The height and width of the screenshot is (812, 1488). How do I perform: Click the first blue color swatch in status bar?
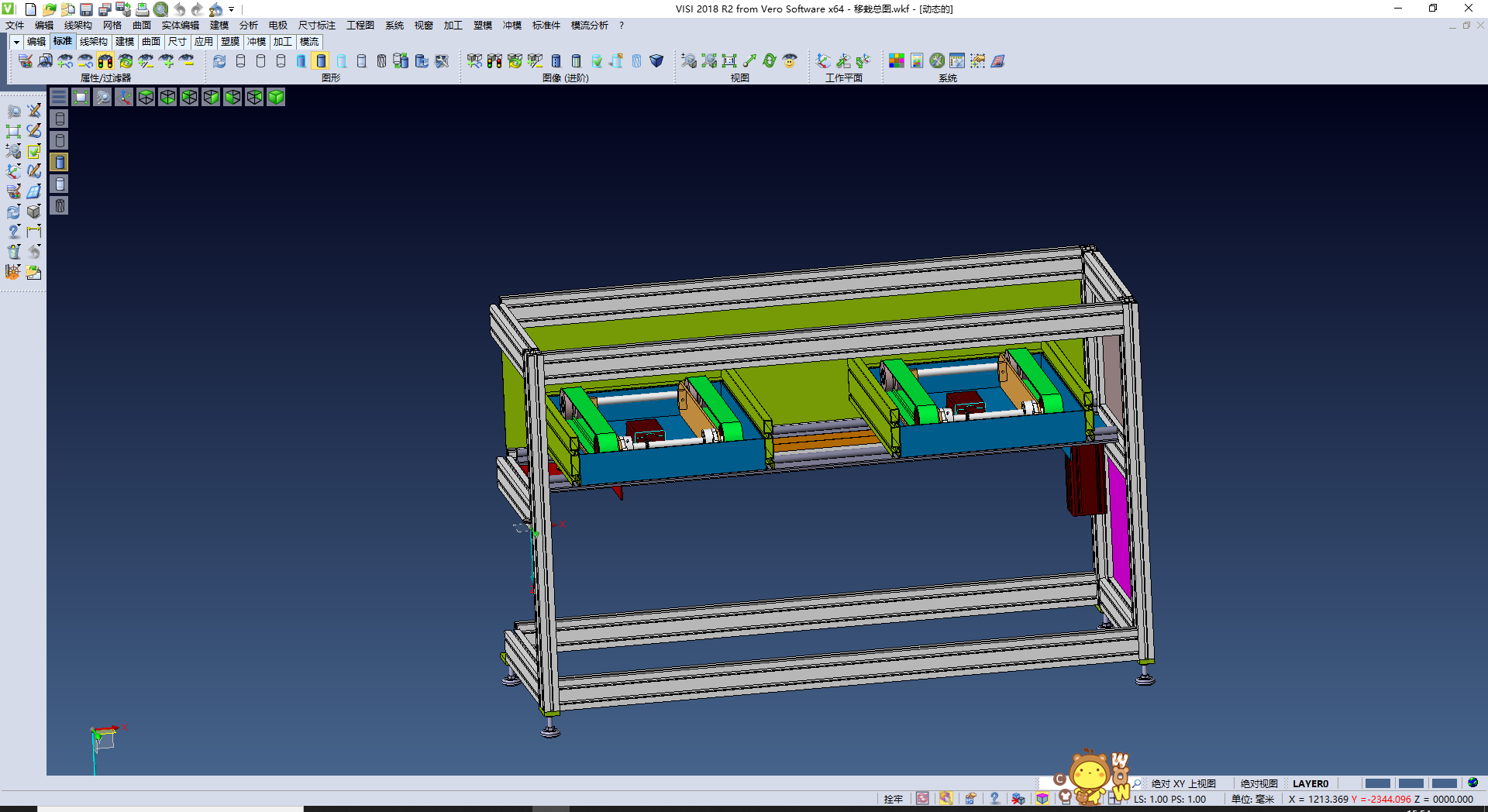[x=1377, y=783]
